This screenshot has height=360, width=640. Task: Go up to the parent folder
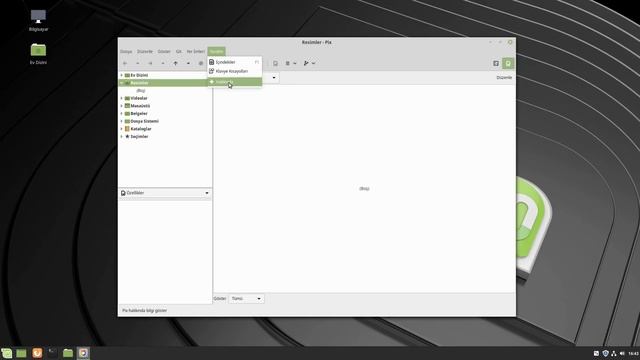(x=176, y=63)
